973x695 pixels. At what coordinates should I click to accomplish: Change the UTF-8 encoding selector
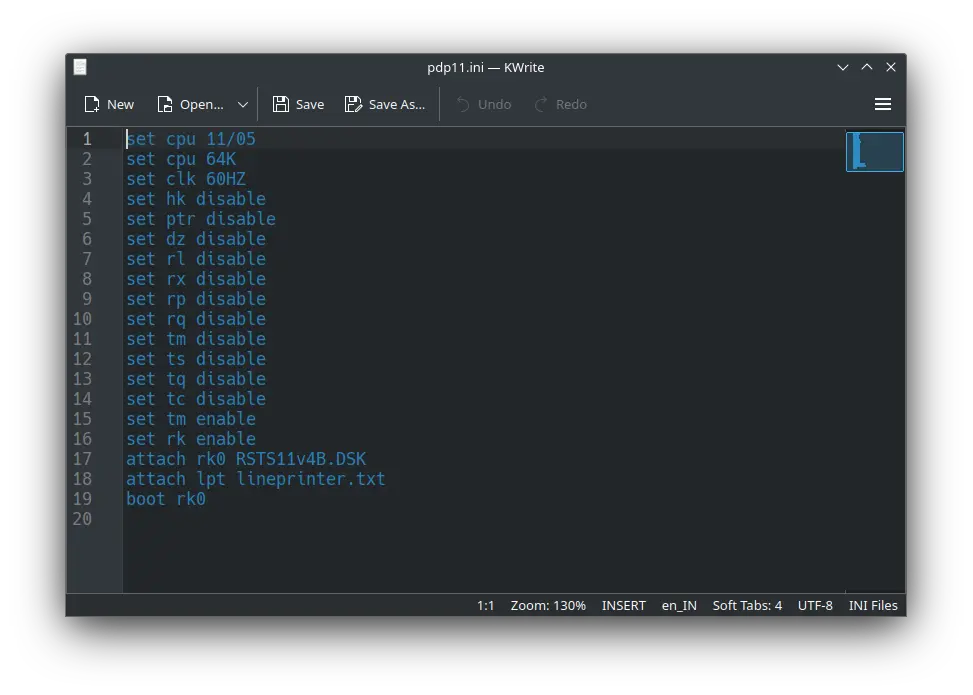[815, 605]
